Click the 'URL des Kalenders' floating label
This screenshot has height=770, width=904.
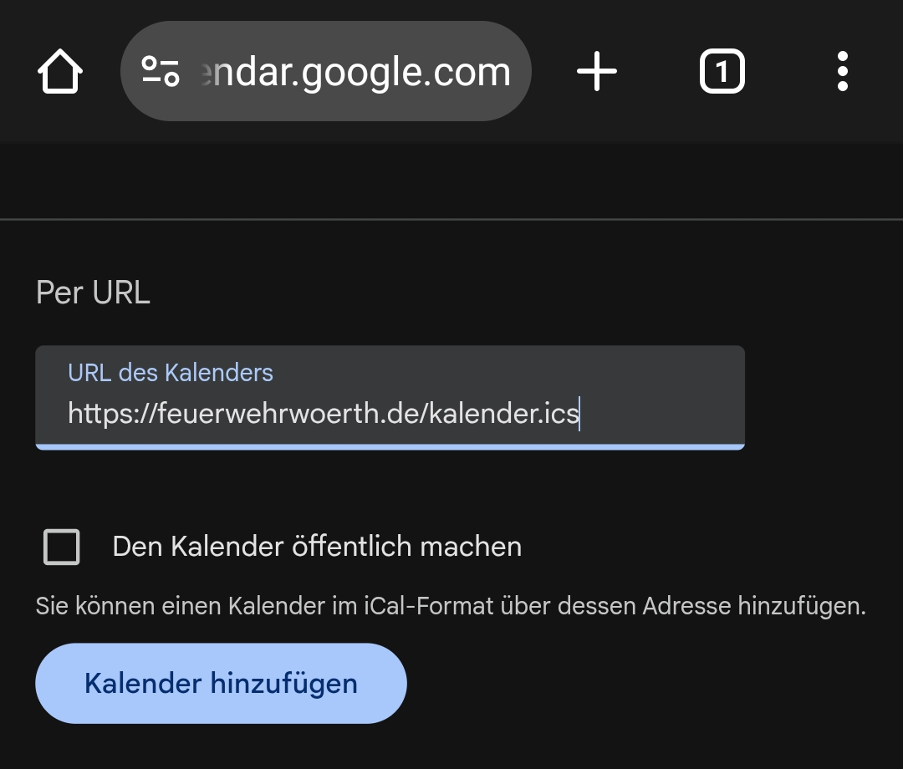pos(170,373)
